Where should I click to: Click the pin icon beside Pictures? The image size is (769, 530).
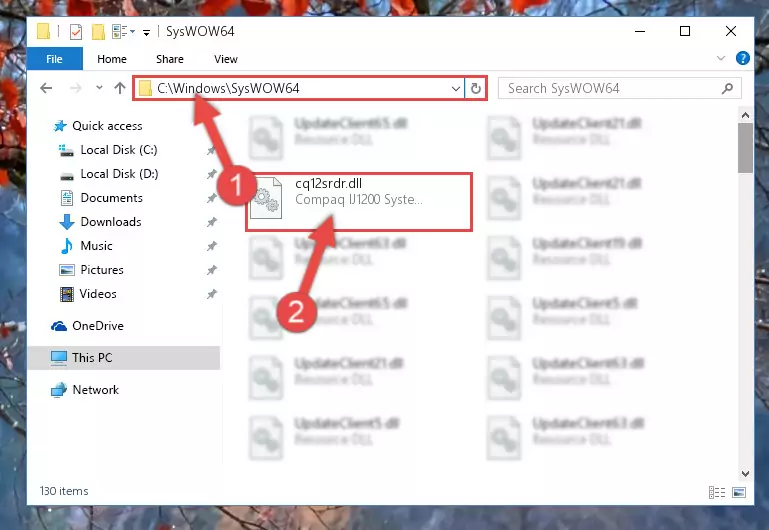coord(211,270)
